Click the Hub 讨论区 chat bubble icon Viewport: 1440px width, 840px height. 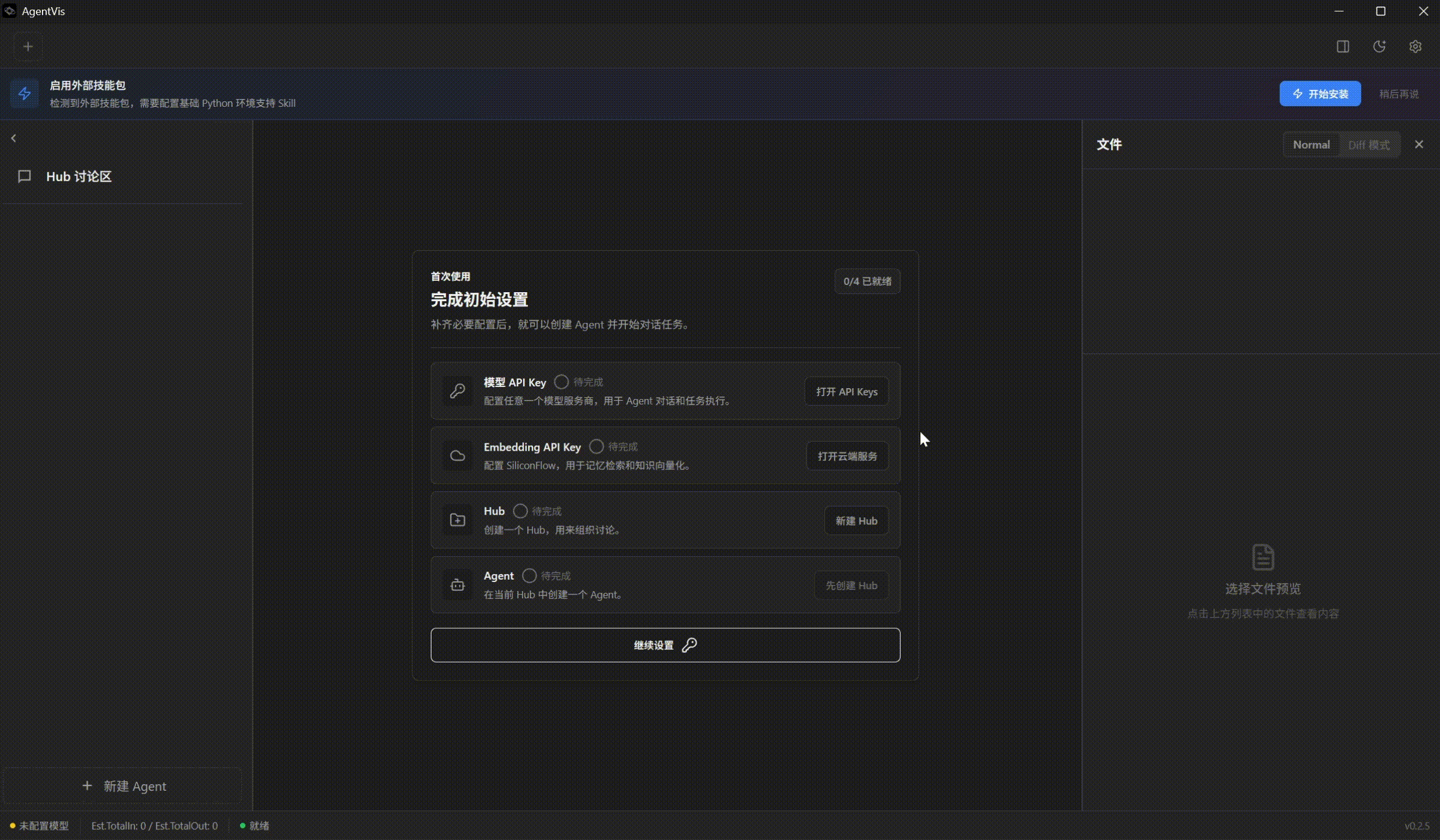tap(25, 176)
